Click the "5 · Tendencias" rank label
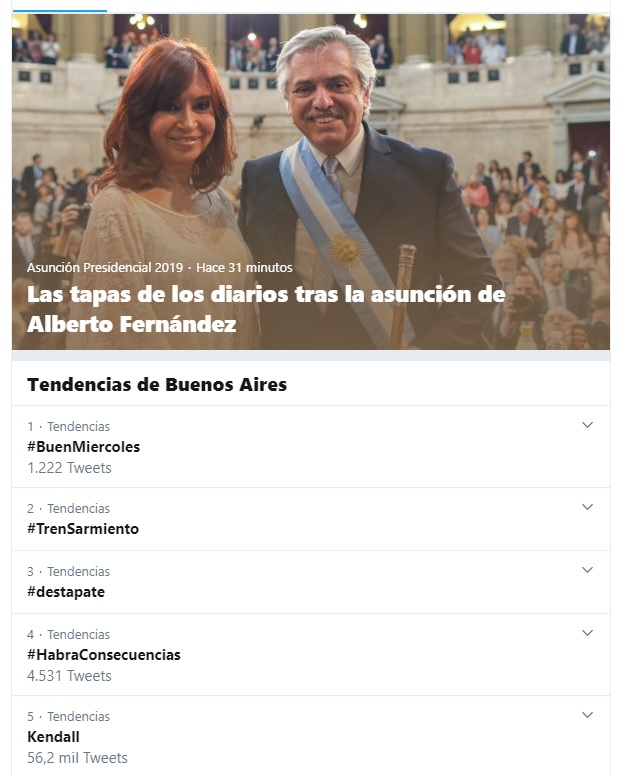This screenshot has width=626, height=776. 68,716
